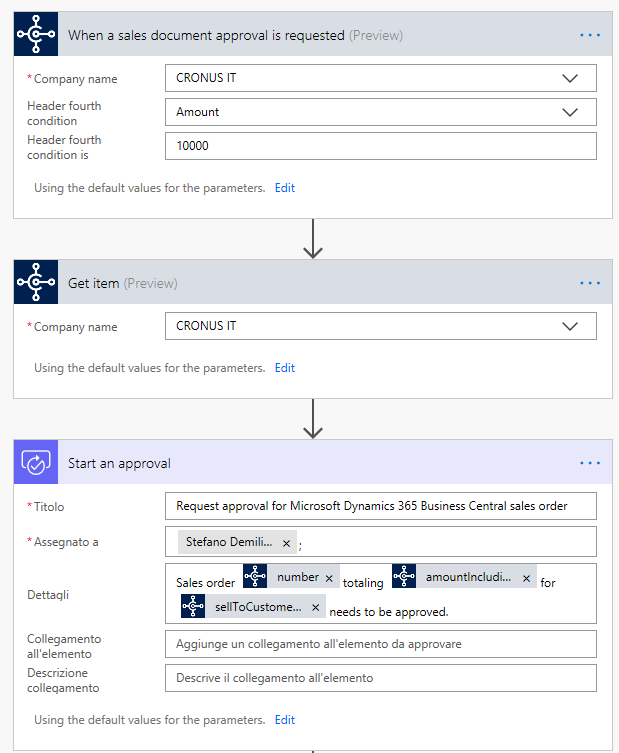619x753 pixels.
Task: Remove the amountIncludi... dynamic token
Action: coord(526,578)
